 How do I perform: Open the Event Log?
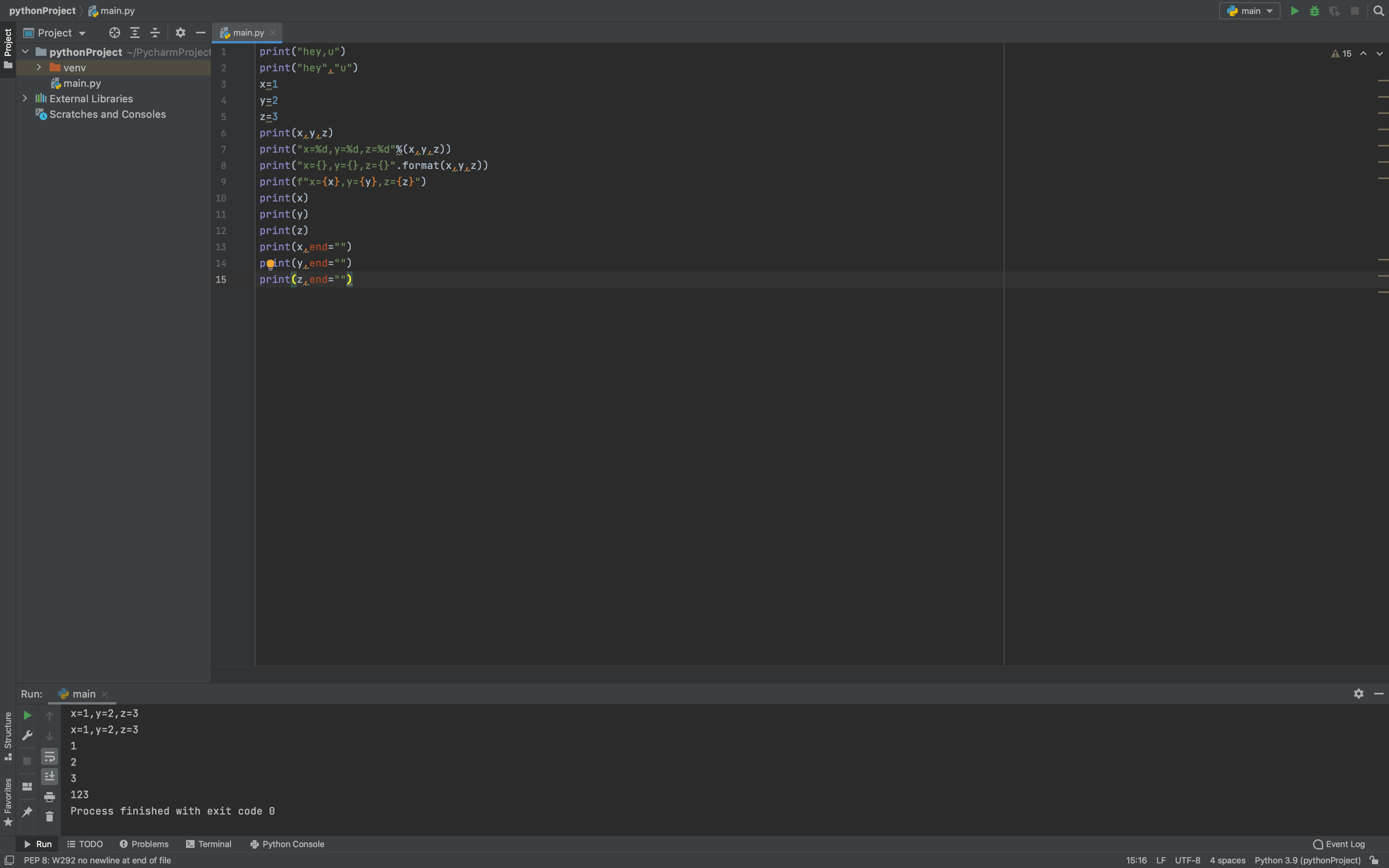click(x=1339, y=844)
